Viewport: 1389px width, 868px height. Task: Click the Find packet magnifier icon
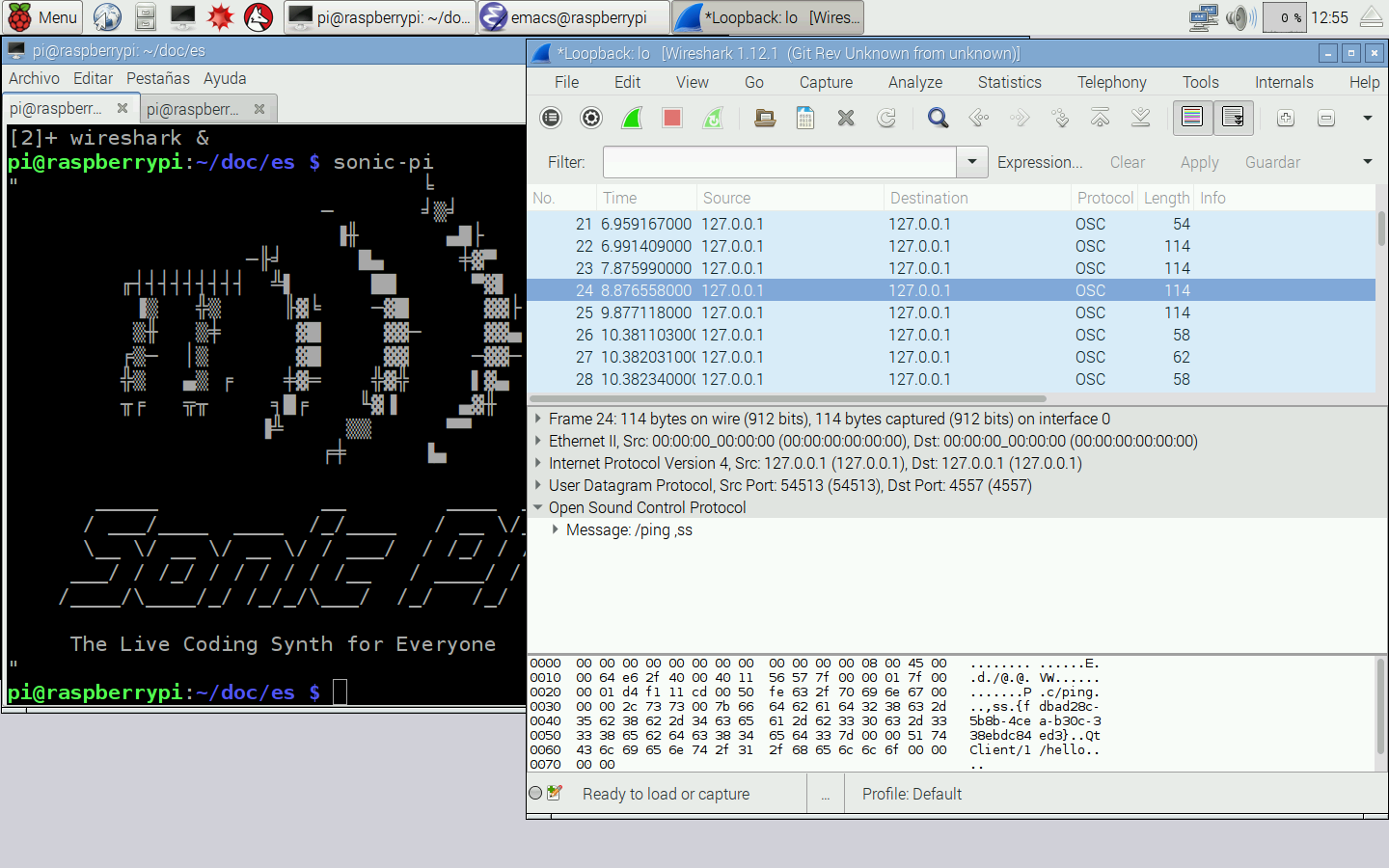point(938,118)
